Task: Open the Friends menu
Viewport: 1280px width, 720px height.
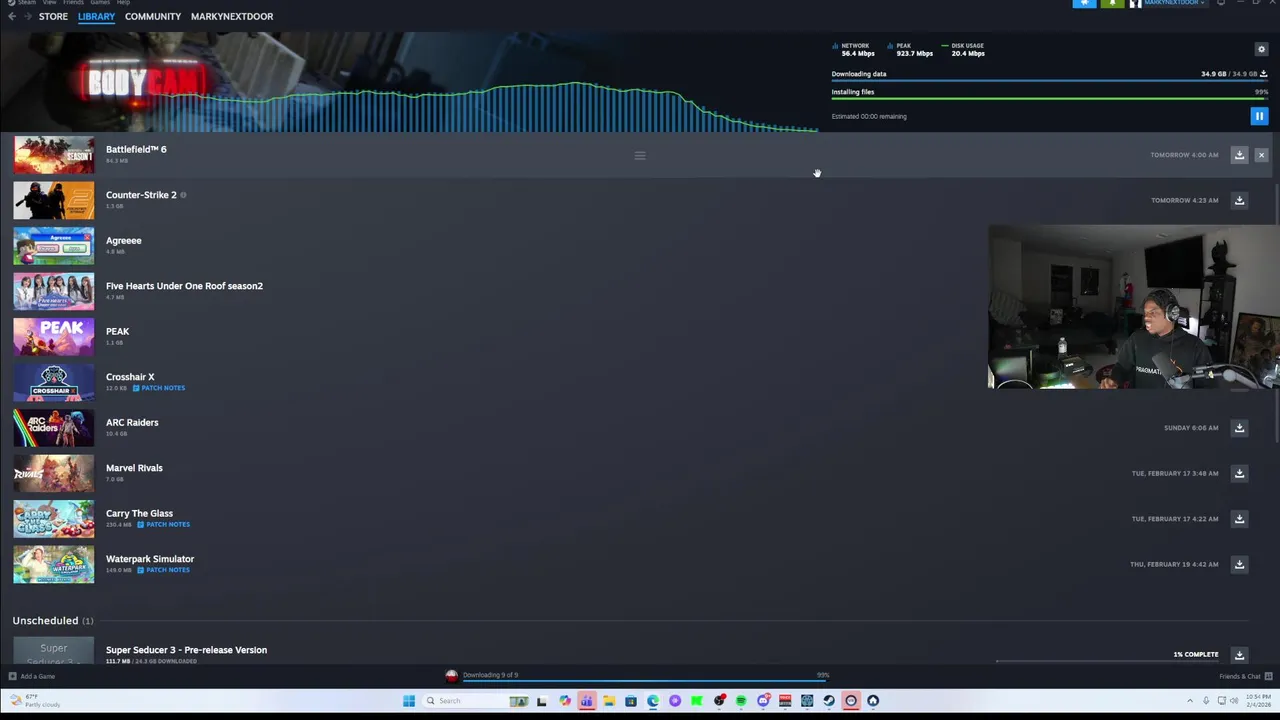Action: coord(74,3)
